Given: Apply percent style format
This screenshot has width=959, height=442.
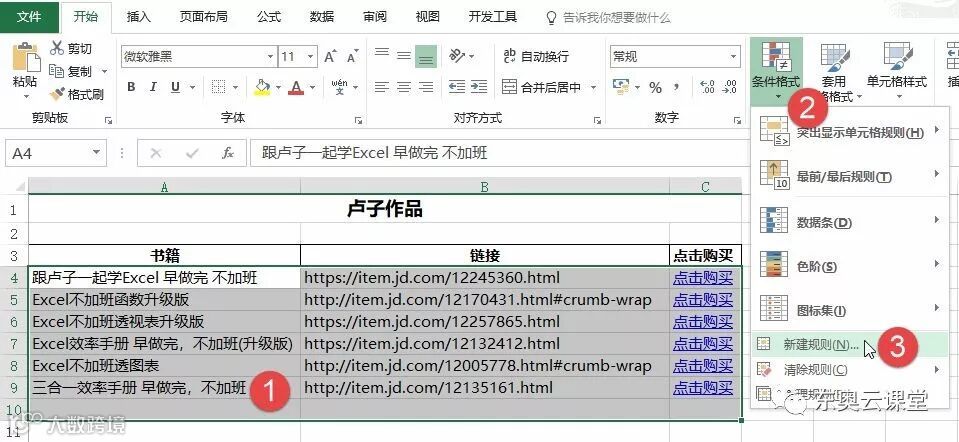Looking at the screenshot, I should (x=655, y=87).
